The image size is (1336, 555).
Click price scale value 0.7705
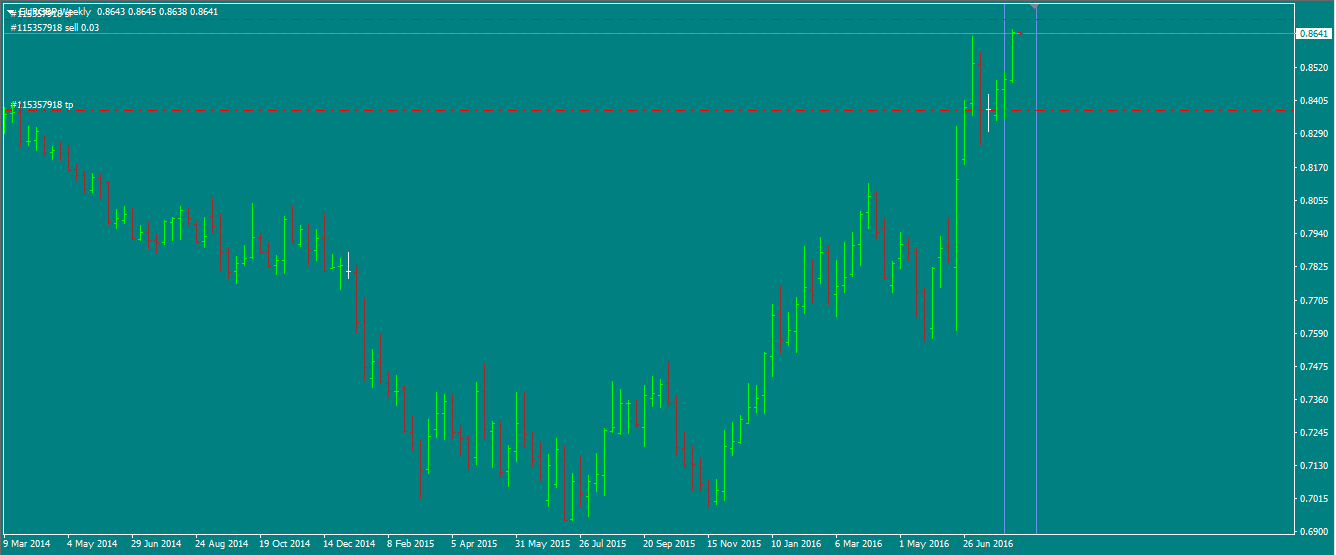[x=1313, y=300]
